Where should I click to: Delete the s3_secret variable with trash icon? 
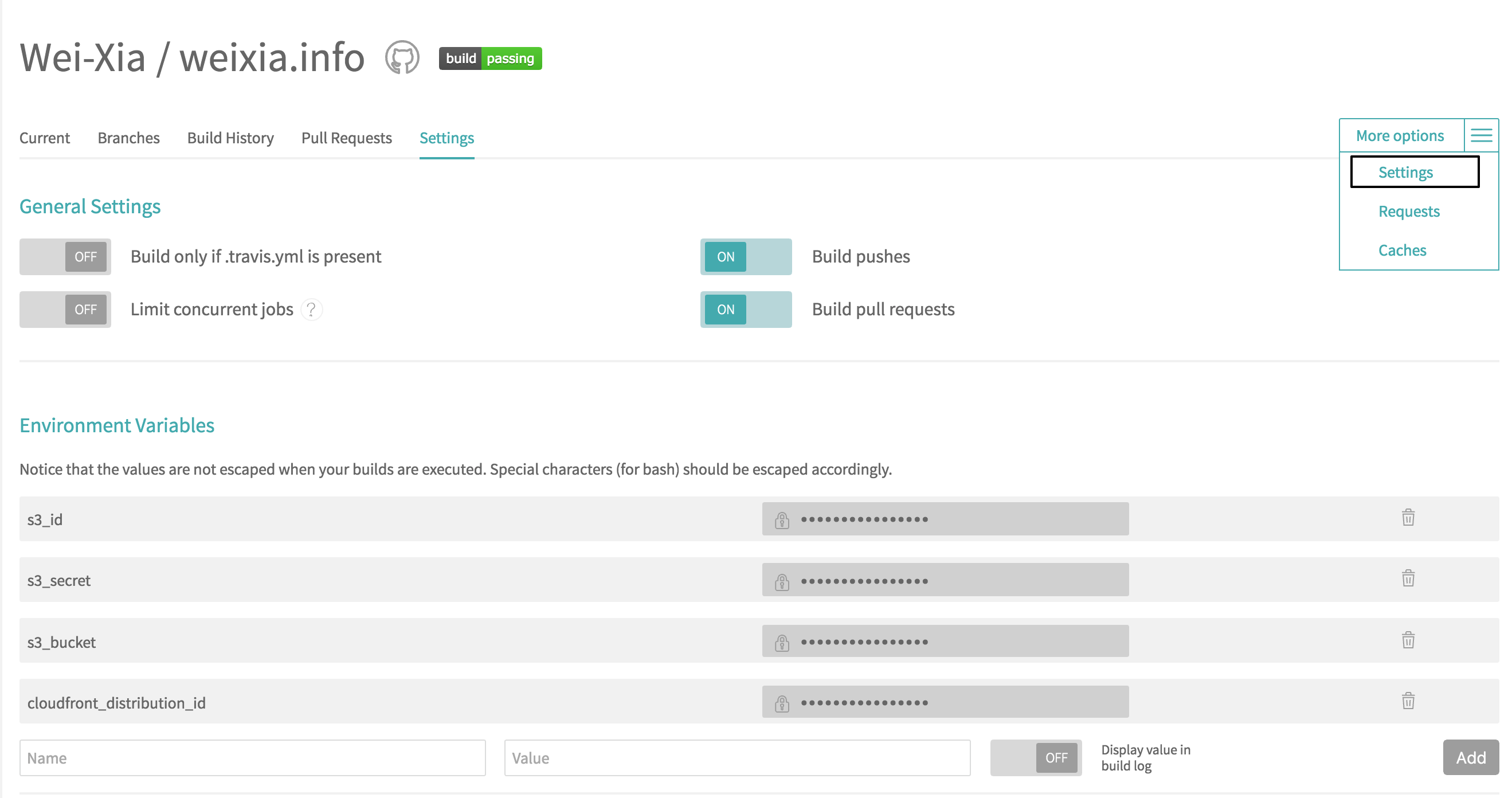point(1408,579)
